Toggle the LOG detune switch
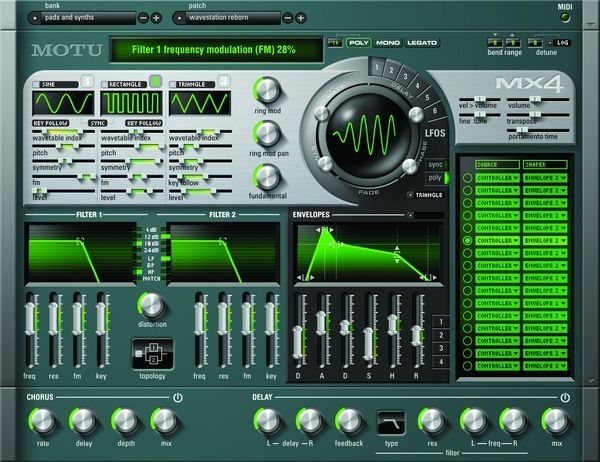 [x=560, y=42]
